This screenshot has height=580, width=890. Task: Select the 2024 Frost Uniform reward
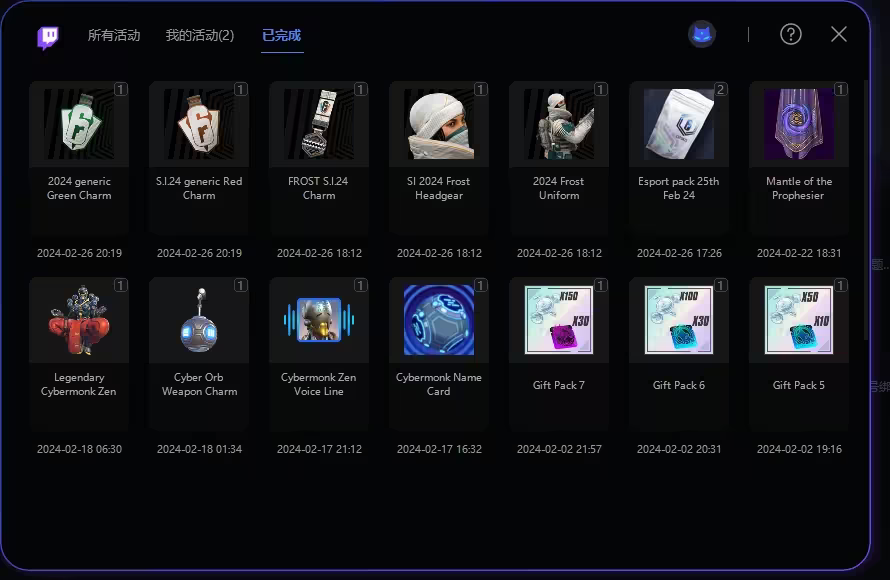pos(559,158)
